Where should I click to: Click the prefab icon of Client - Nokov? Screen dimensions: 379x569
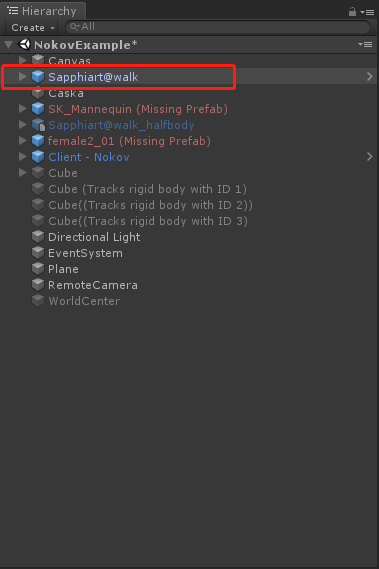pos(38,157)
